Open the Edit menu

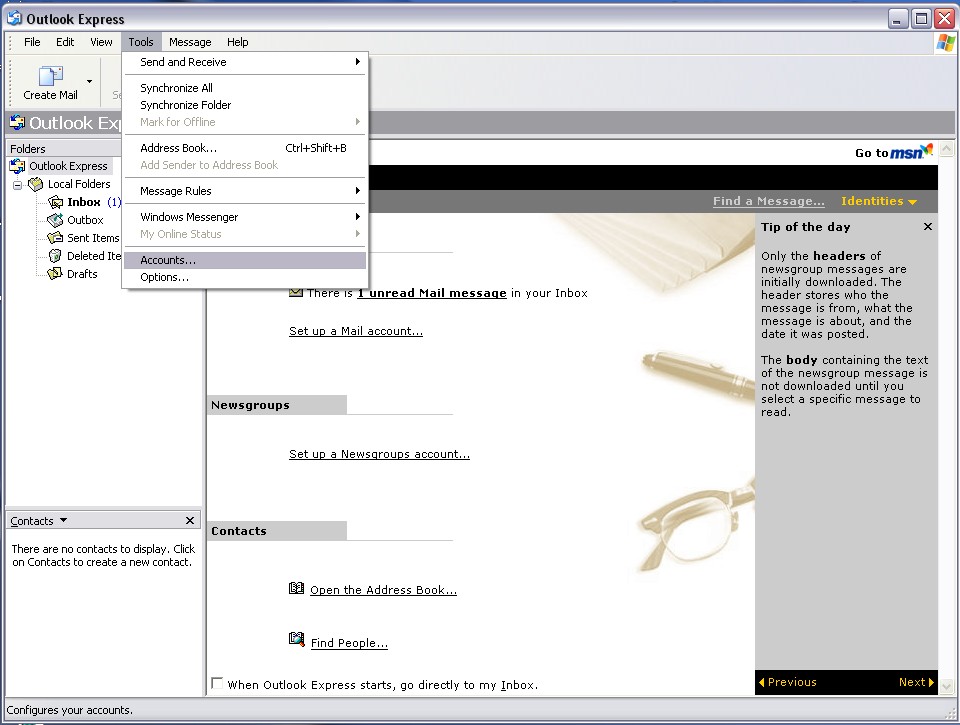65,42
